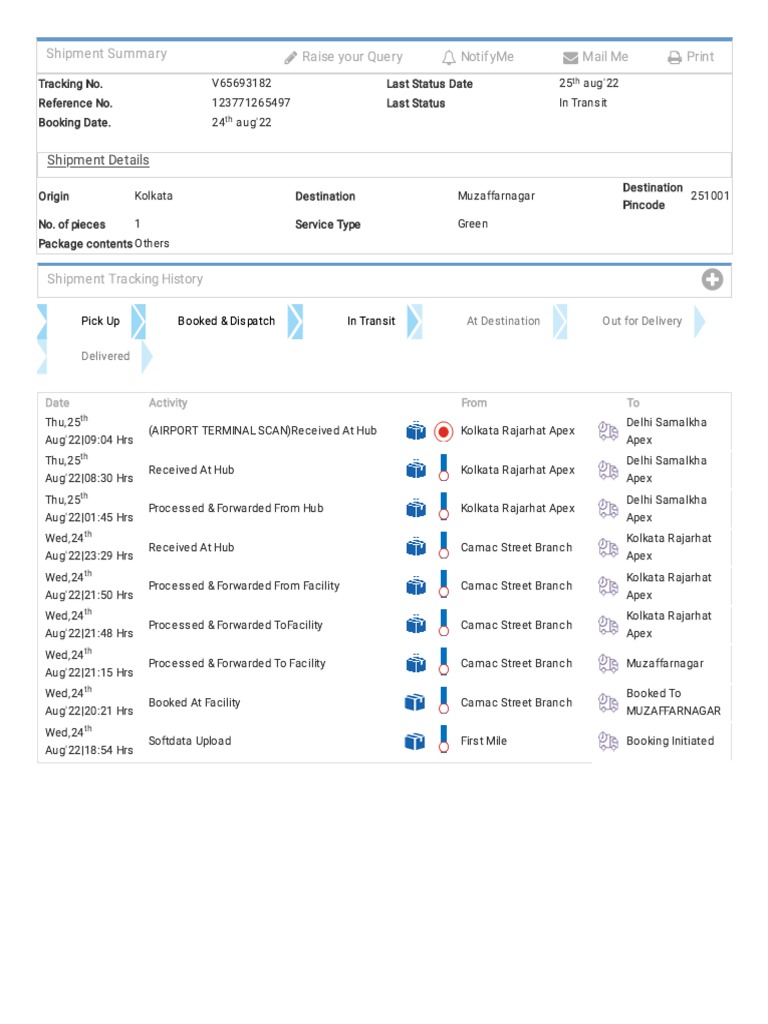Click package icon in Booked At Facility row

(416, 703)
